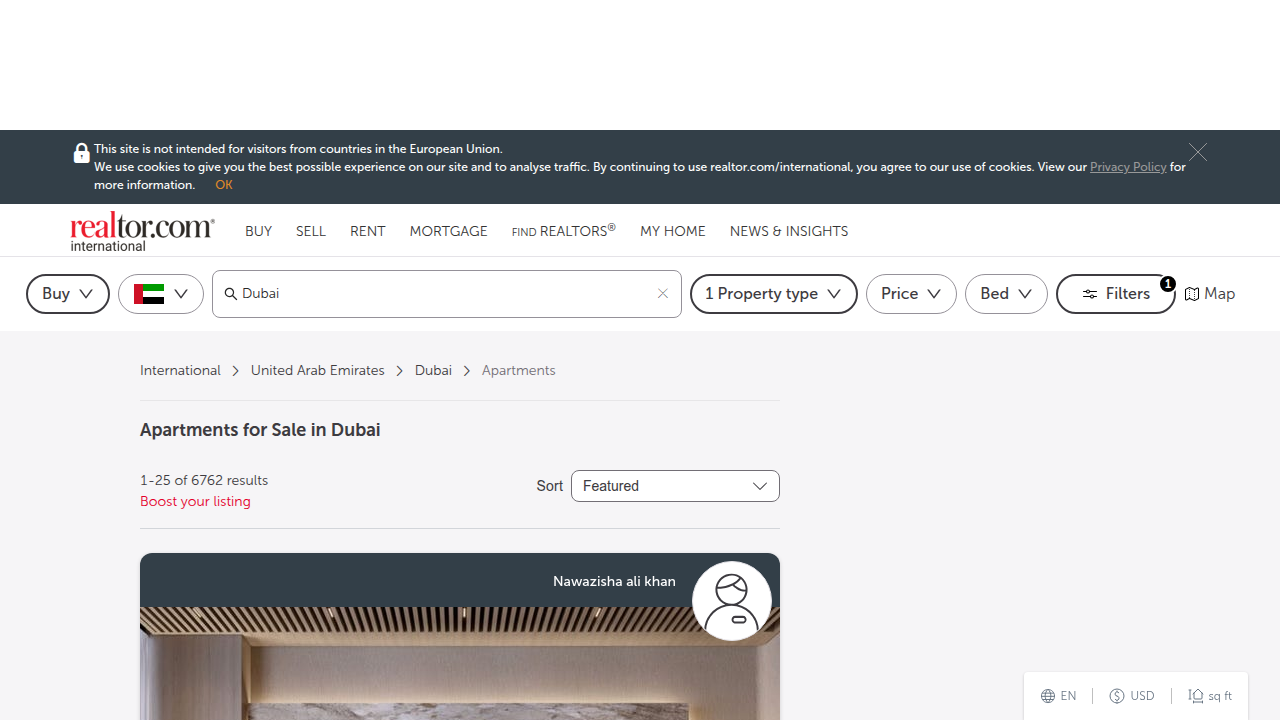Open the featured listing photo
Screen dimensions: 1280x720
point(460,663)
